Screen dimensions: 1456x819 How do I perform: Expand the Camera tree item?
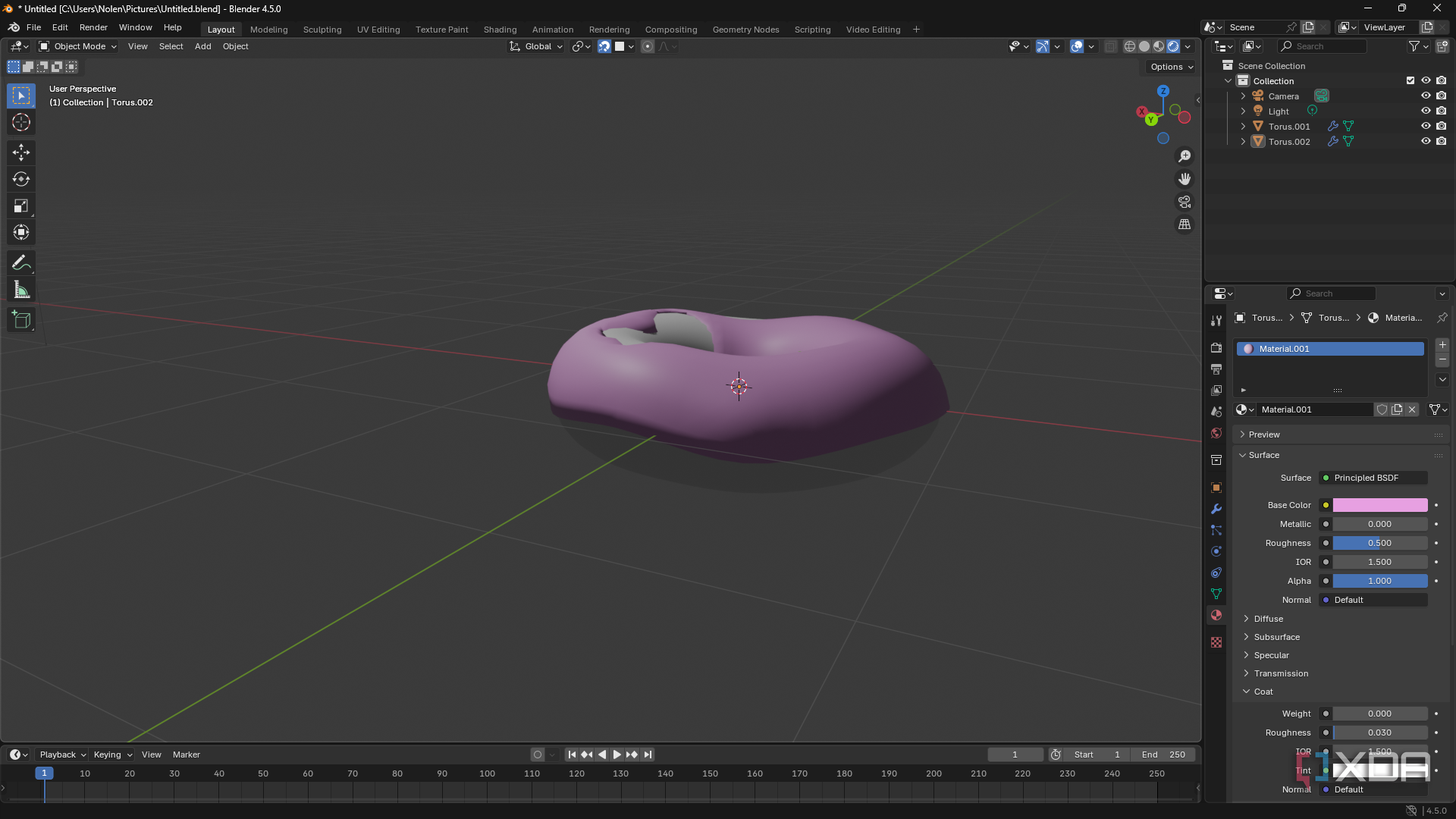coord(1243,96)
